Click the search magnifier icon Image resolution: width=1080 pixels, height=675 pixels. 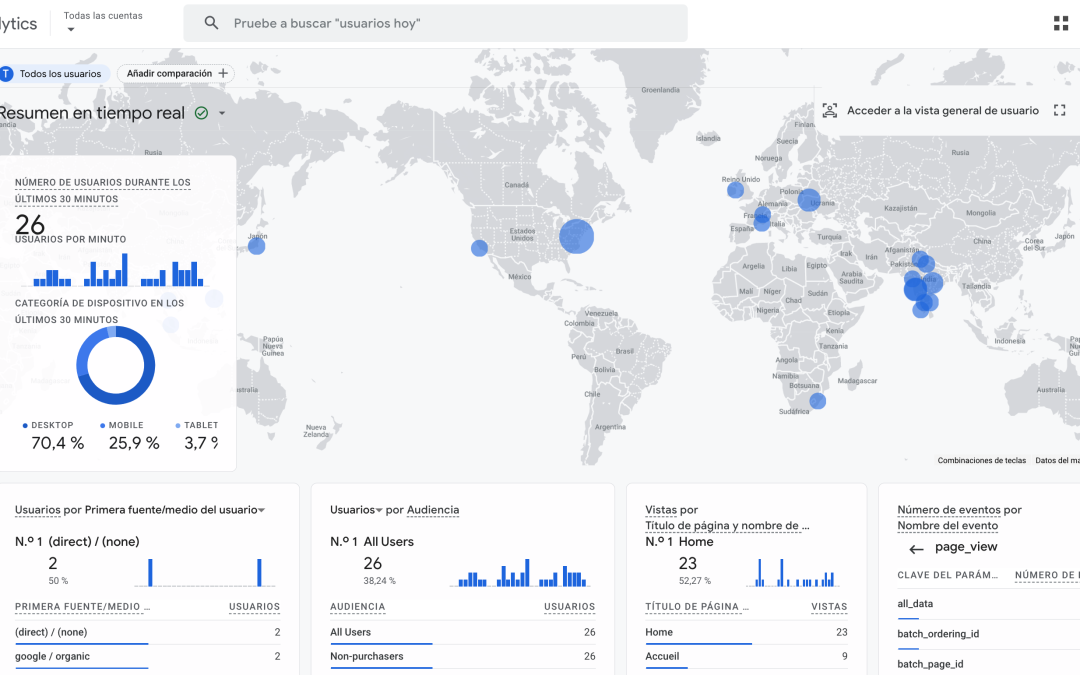tap(211, 23)
